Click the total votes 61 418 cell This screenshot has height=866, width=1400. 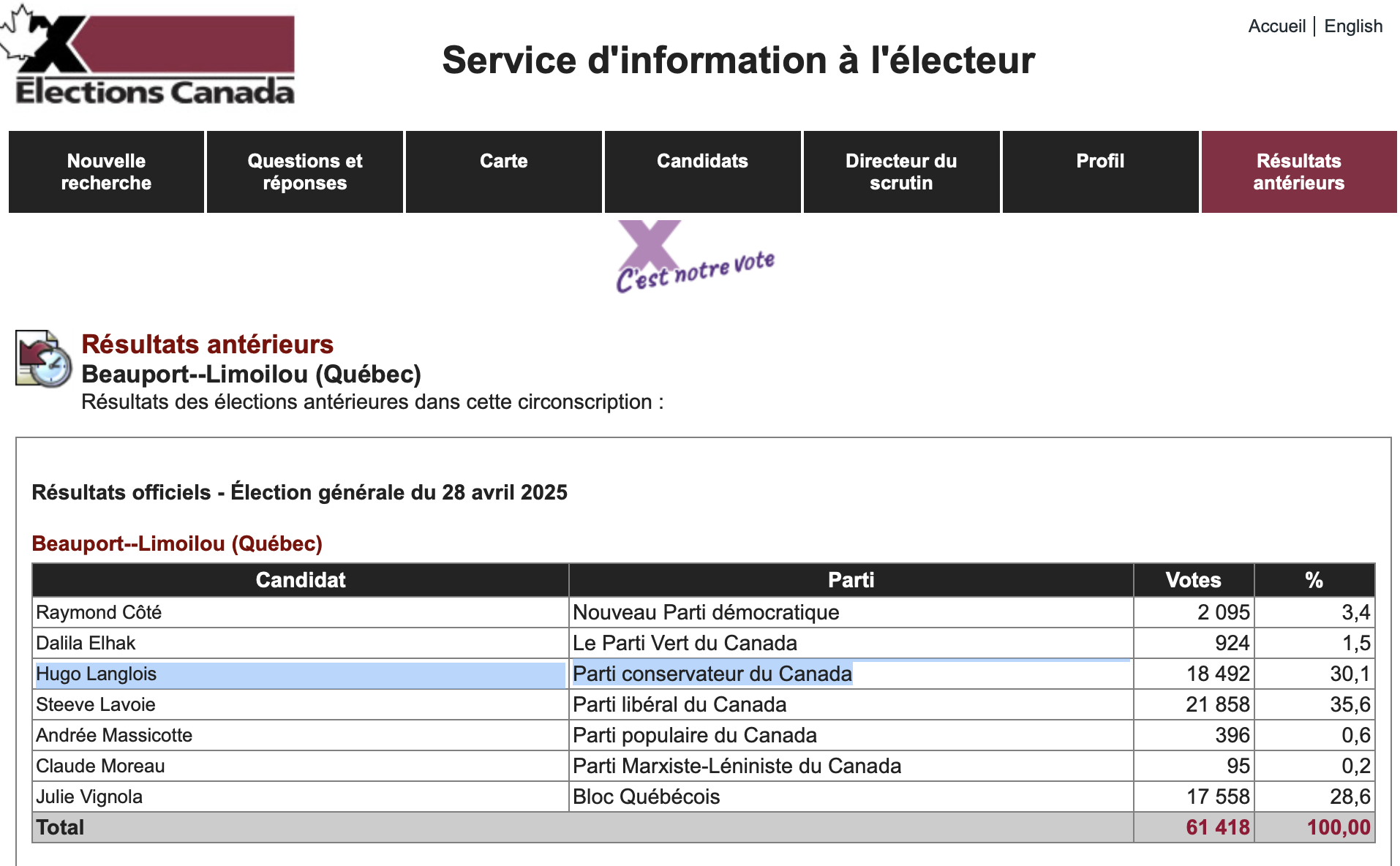point(1217,827)
